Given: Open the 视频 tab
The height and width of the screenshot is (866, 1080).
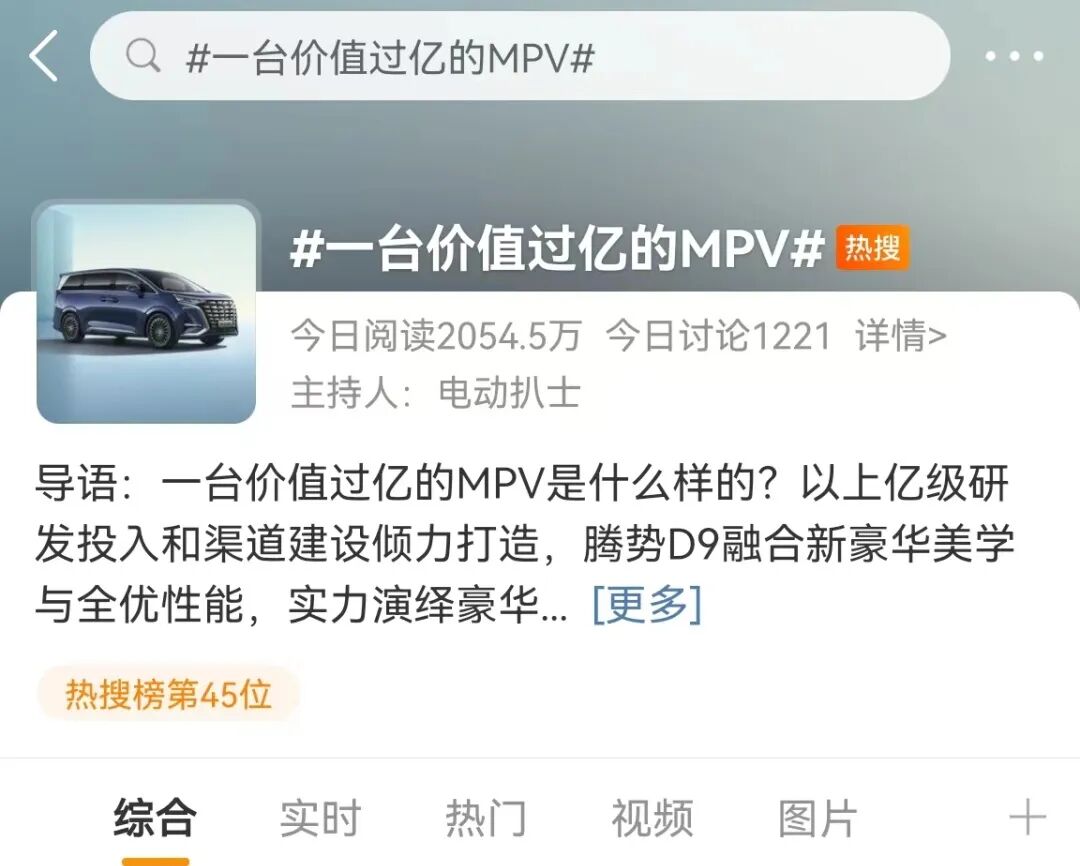Looking at the screenshot, I should 652,818.
